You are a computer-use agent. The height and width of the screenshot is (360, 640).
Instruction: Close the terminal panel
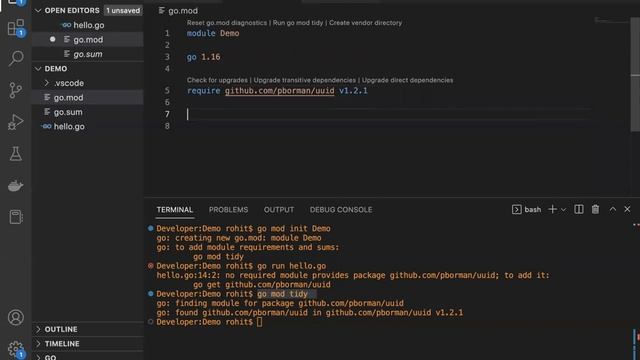(627, 209)
